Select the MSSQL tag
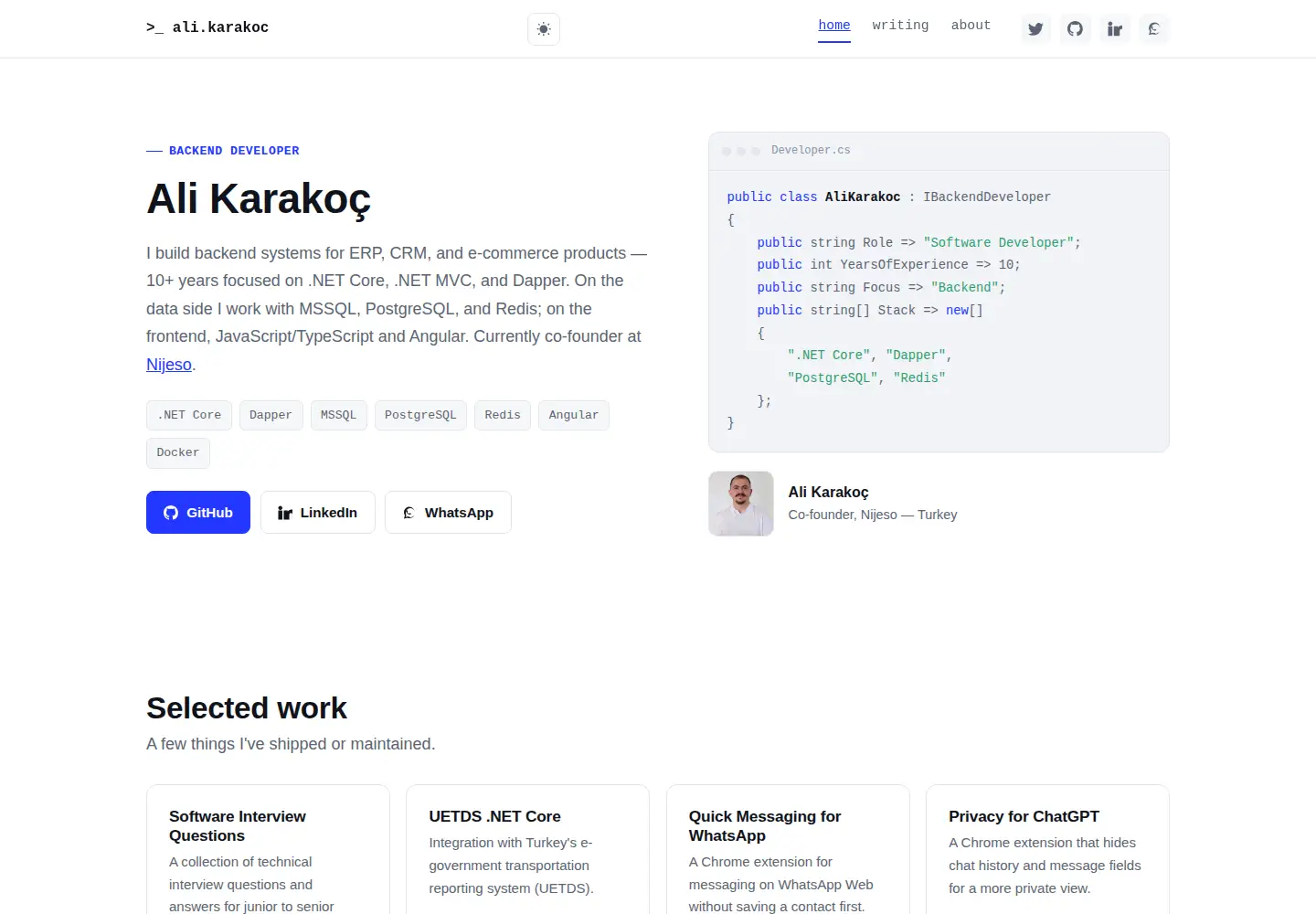Screen dimensions: 1316x914 coord(338,415)
